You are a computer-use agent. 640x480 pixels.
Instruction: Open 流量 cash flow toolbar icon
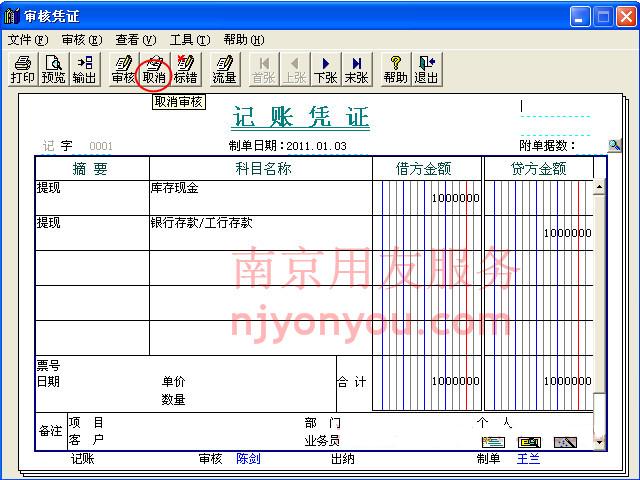224,69
